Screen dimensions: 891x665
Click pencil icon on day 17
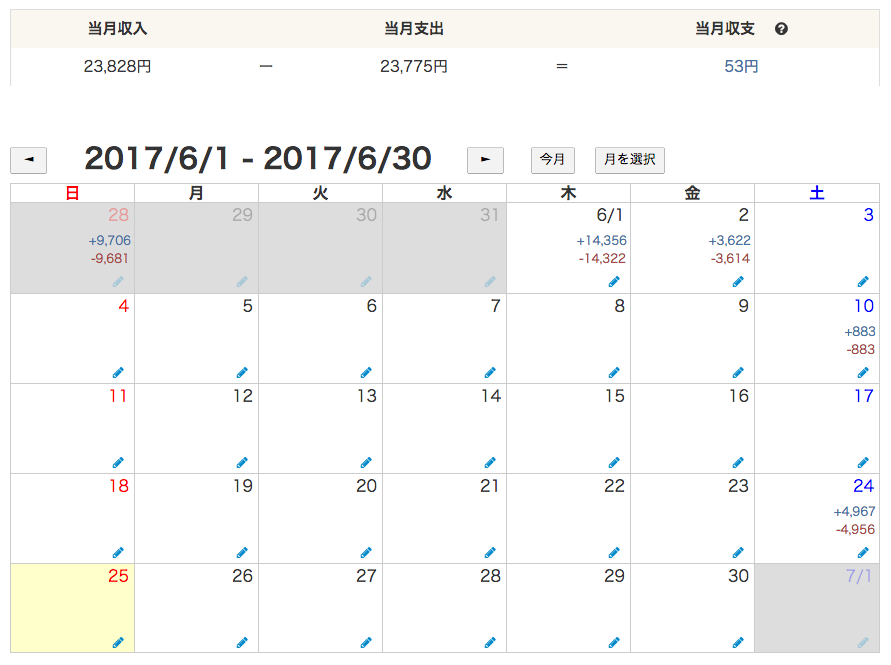[x=863, y=462]
